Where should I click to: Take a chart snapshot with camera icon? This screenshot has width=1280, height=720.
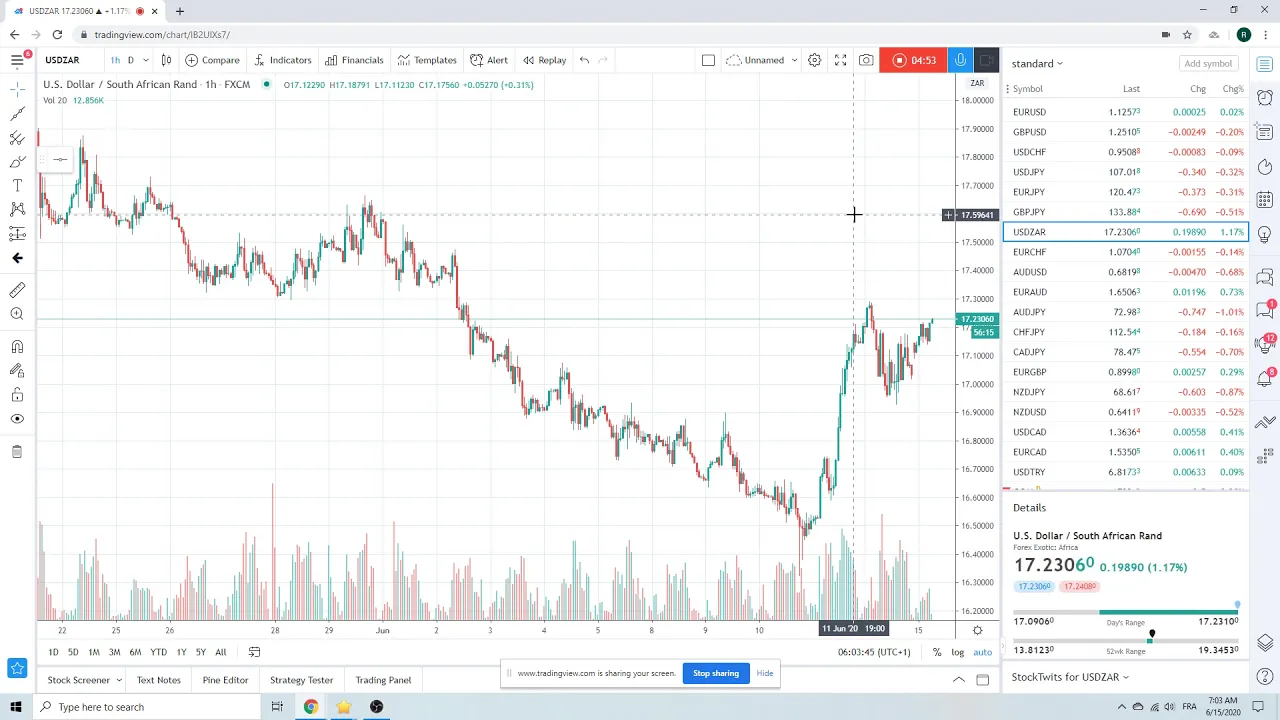pos(866,60)
